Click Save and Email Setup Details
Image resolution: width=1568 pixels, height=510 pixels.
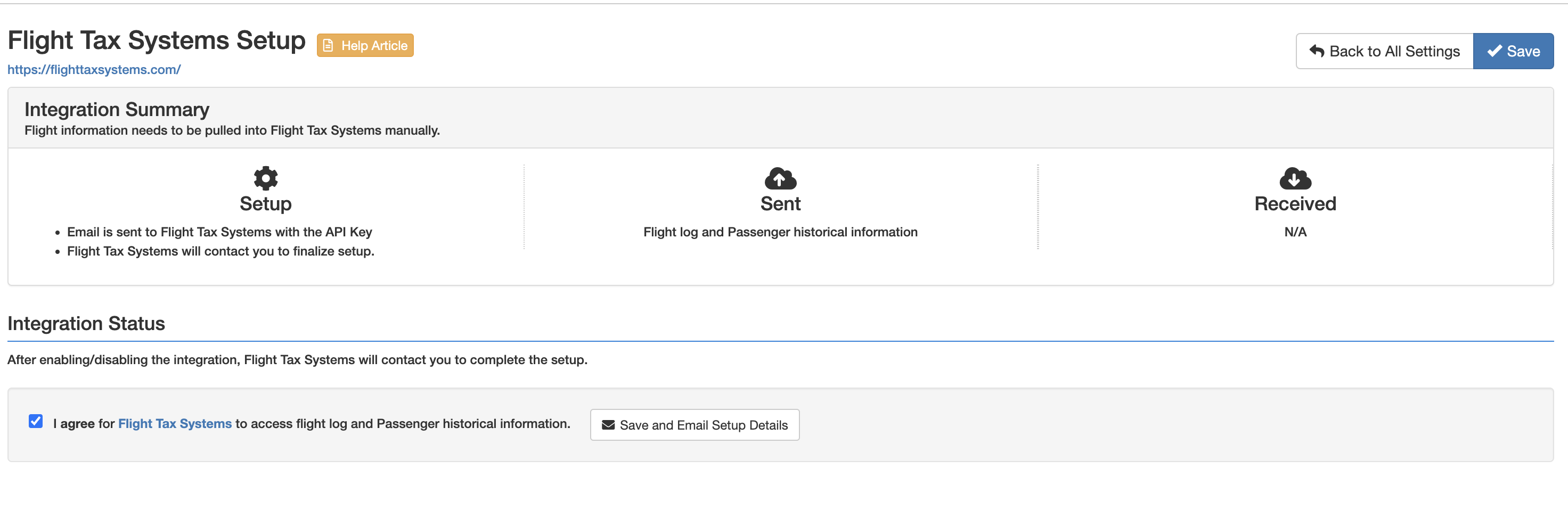click(x=695, y=425)
